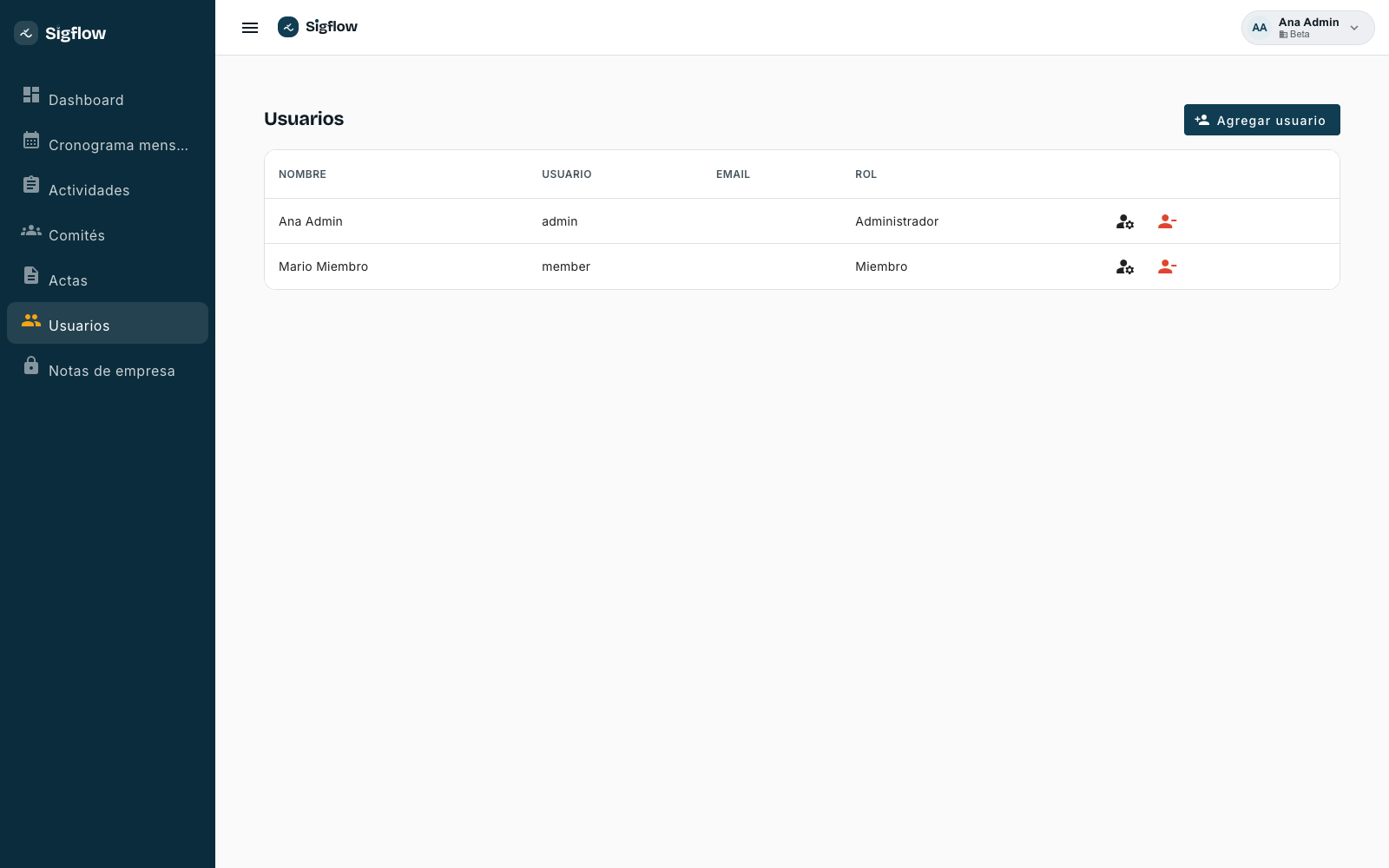Expand the Ana Admin profile dropdown

[1307, 28]
